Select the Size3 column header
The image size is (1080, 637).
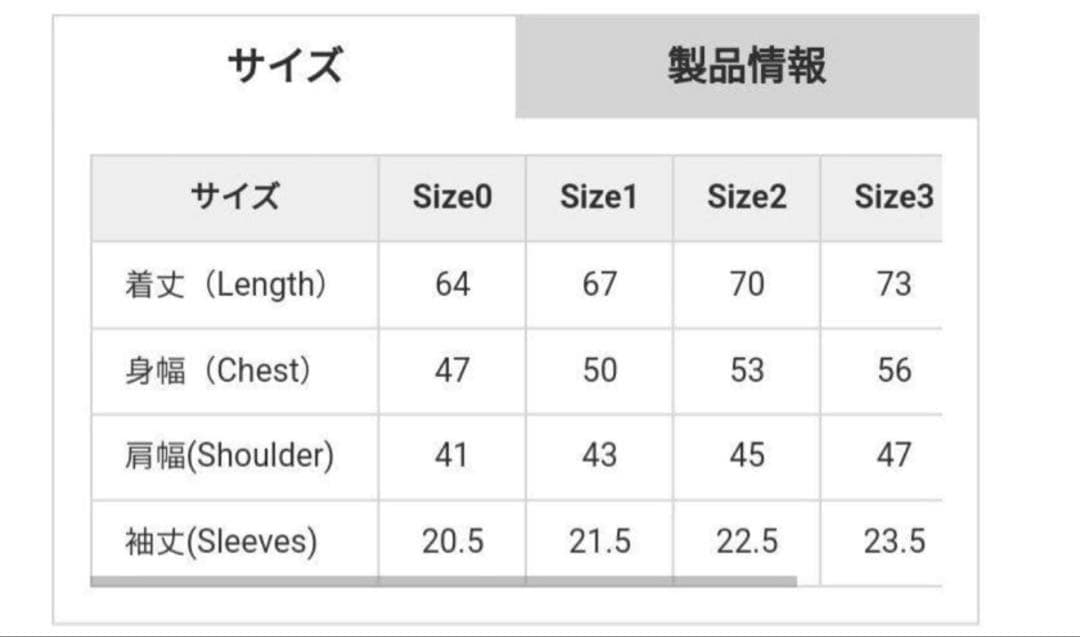pyautogui.click(x=893, y=196)
